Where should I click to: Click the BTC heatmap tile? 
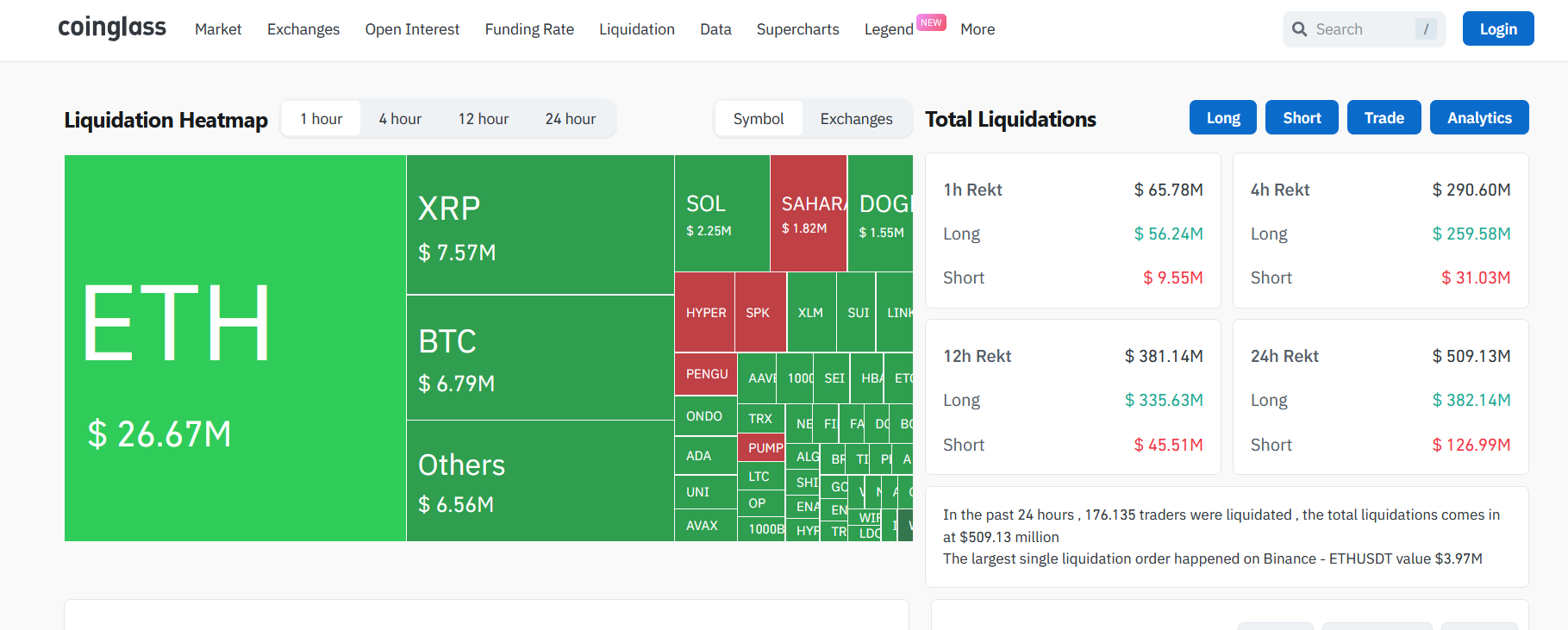(x=540, y=358)
